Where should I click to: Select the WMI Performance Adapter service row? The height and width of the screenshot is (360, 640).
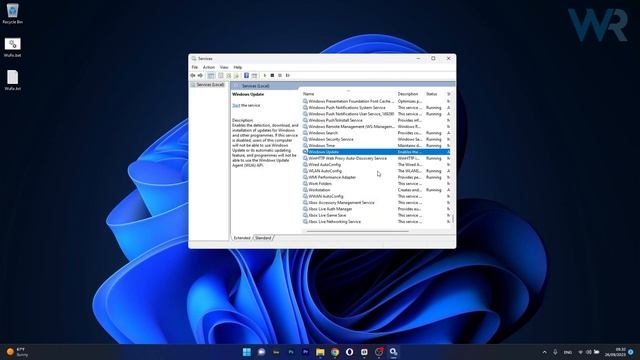pos(376,177)
